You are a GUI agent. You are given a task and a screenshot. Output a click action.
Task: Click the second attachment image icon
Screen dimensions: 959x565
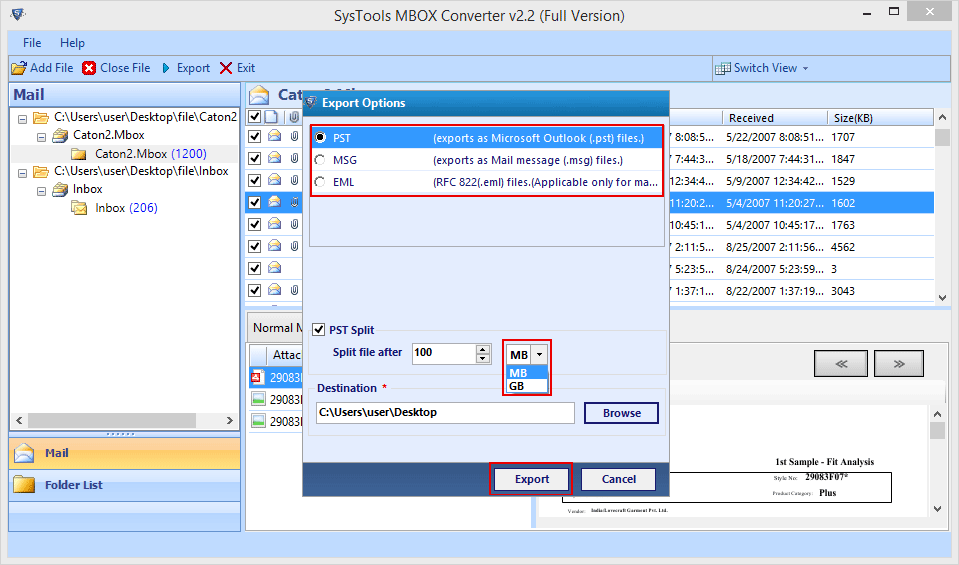tap(259, 399)
